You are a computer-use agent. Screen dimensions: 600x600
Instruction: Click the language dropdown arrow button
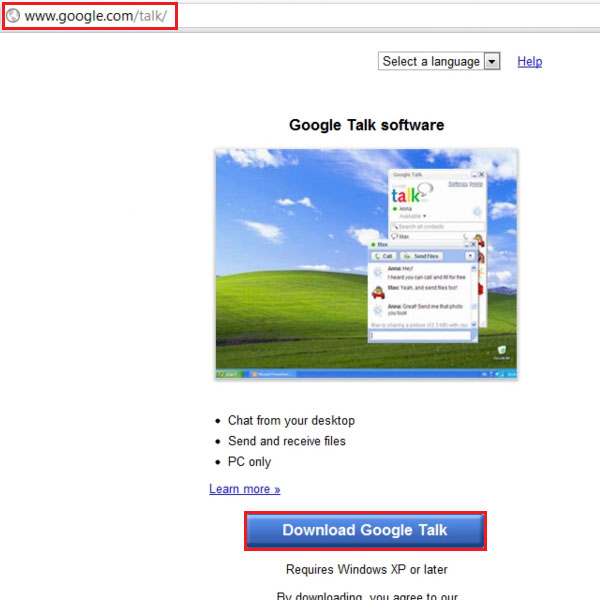492,61
